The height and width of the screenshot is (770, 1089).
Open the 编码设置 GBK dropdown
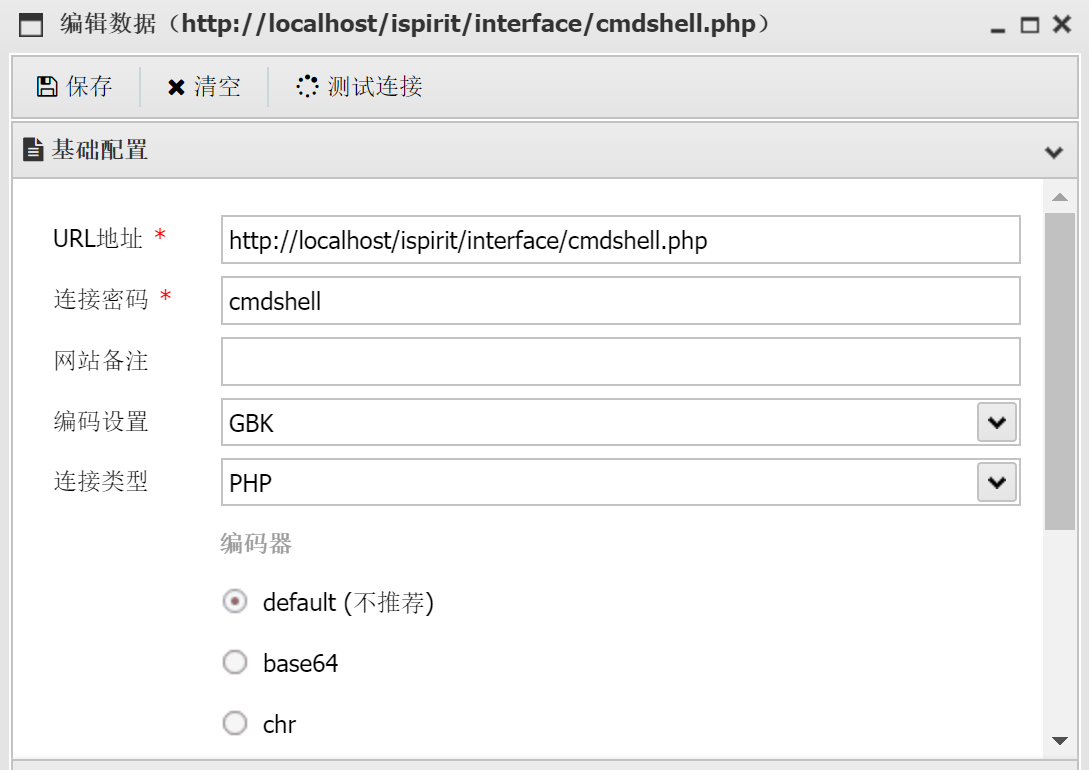coord(996,423)
